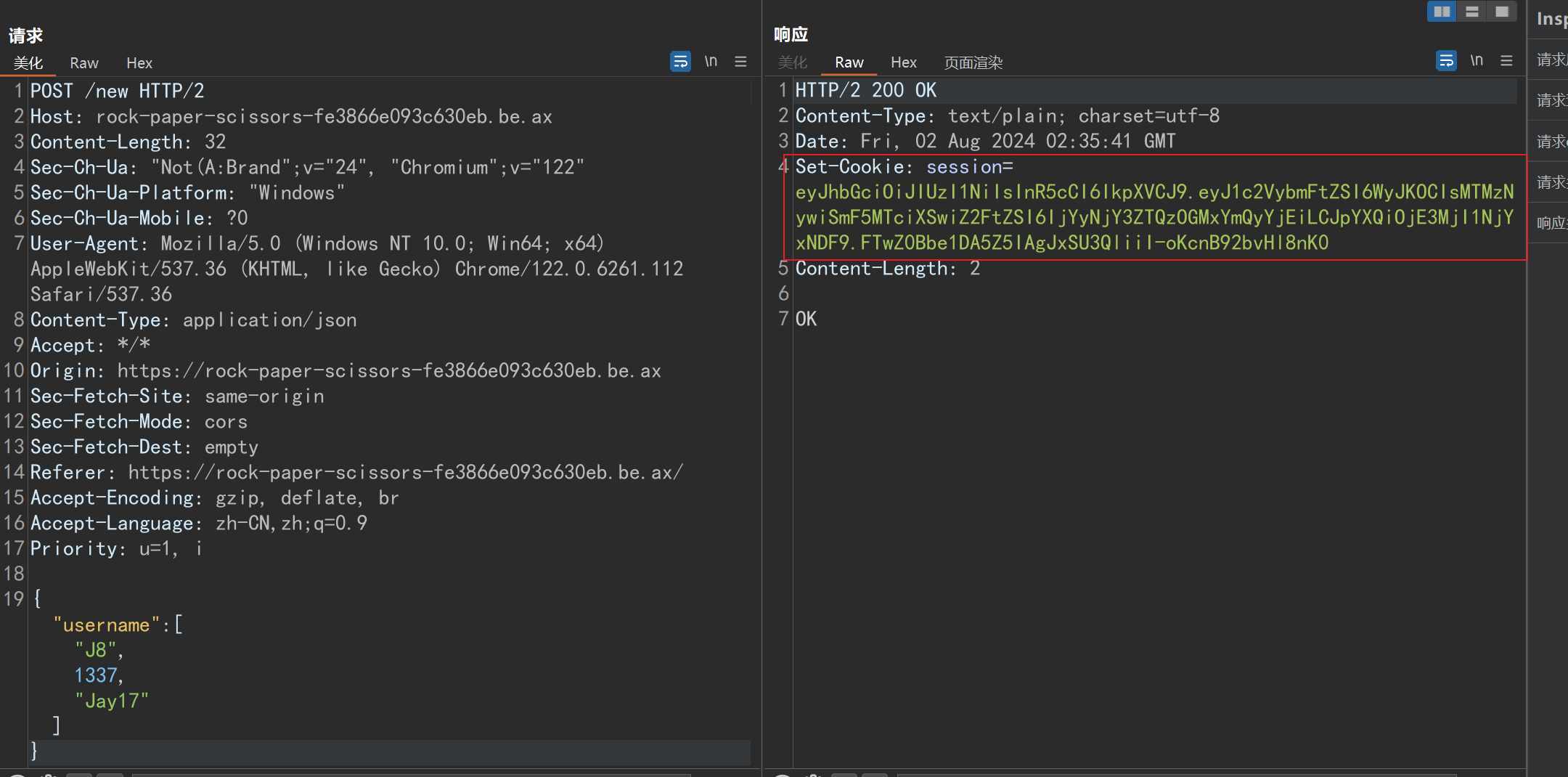Click the JWT token line starting eyJhbGci

[1155, 192]
